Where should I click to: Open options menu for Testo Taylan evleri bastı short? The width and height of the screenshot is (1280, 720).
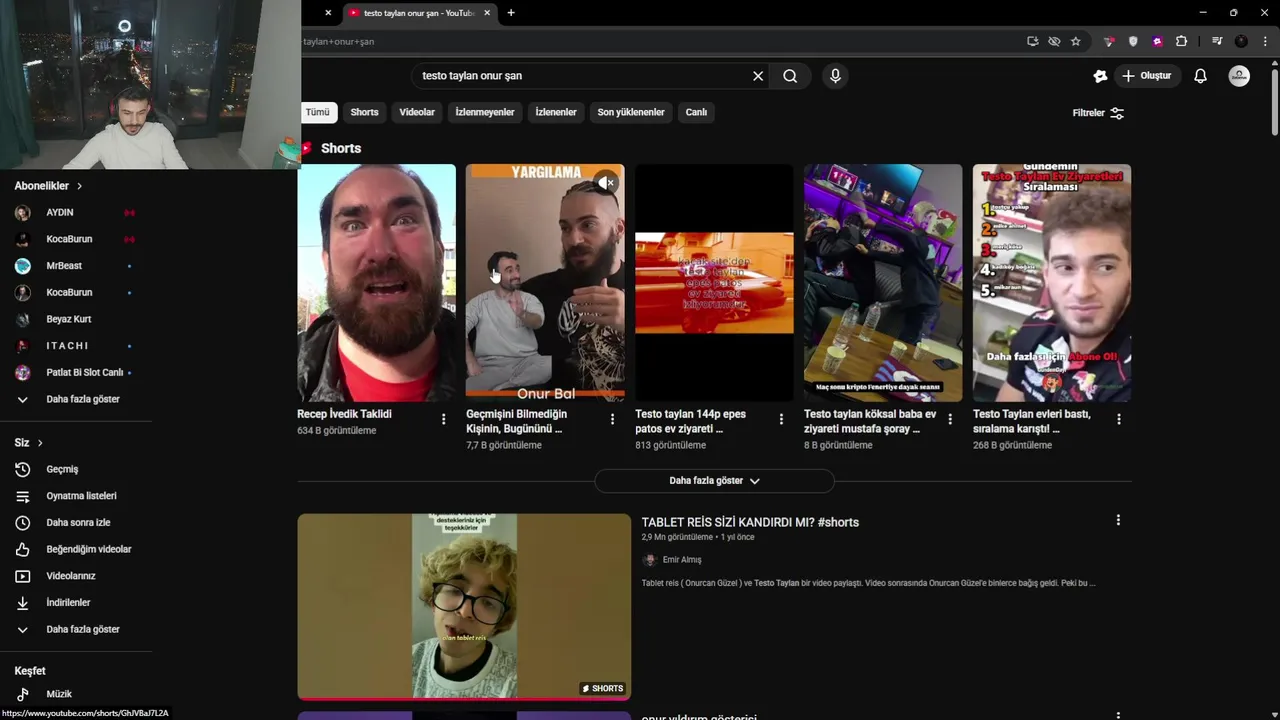1119,419
